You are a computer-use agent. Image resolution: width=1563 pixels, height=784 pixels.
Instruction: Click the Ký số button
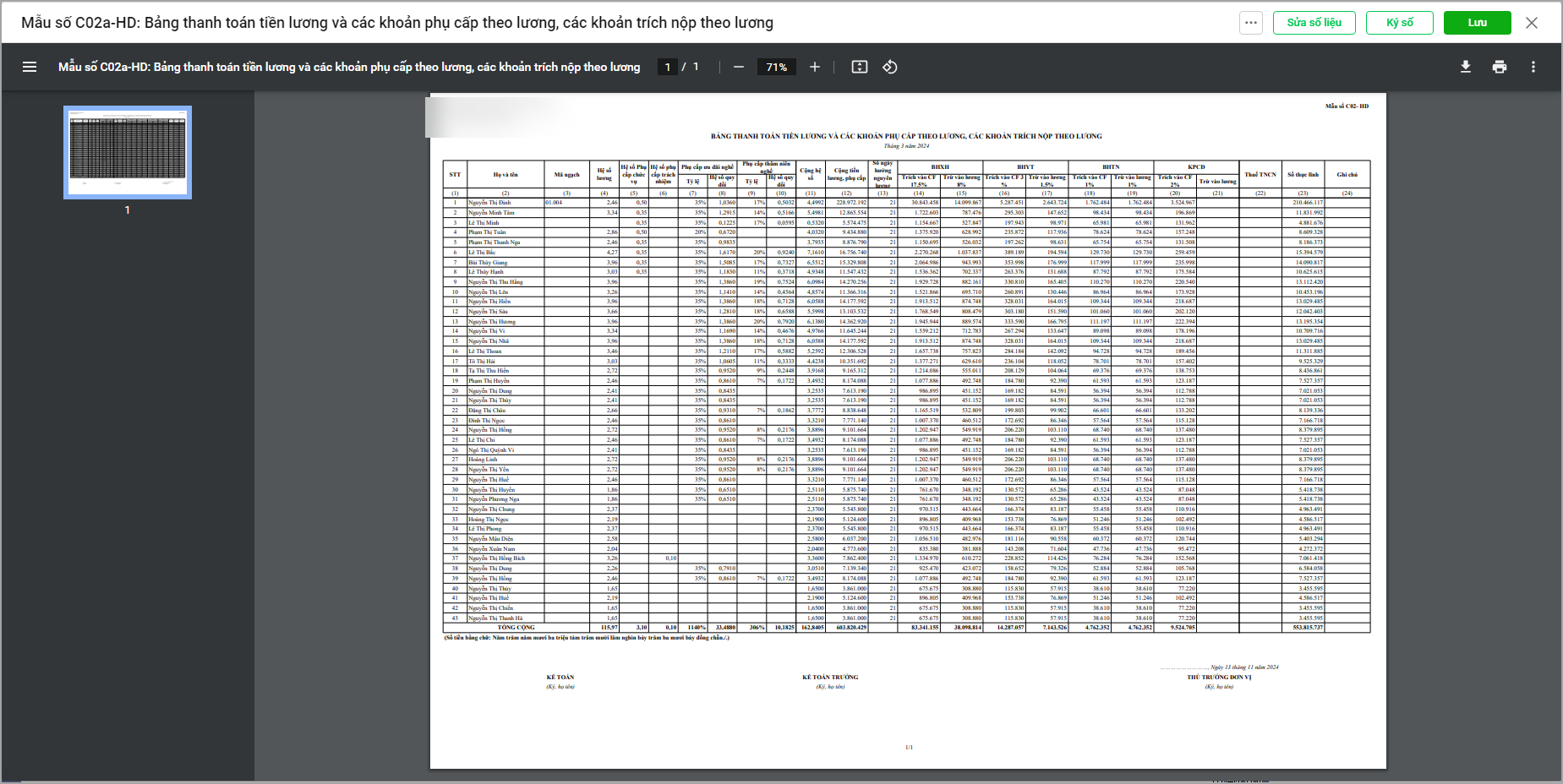click(1400, 23)
